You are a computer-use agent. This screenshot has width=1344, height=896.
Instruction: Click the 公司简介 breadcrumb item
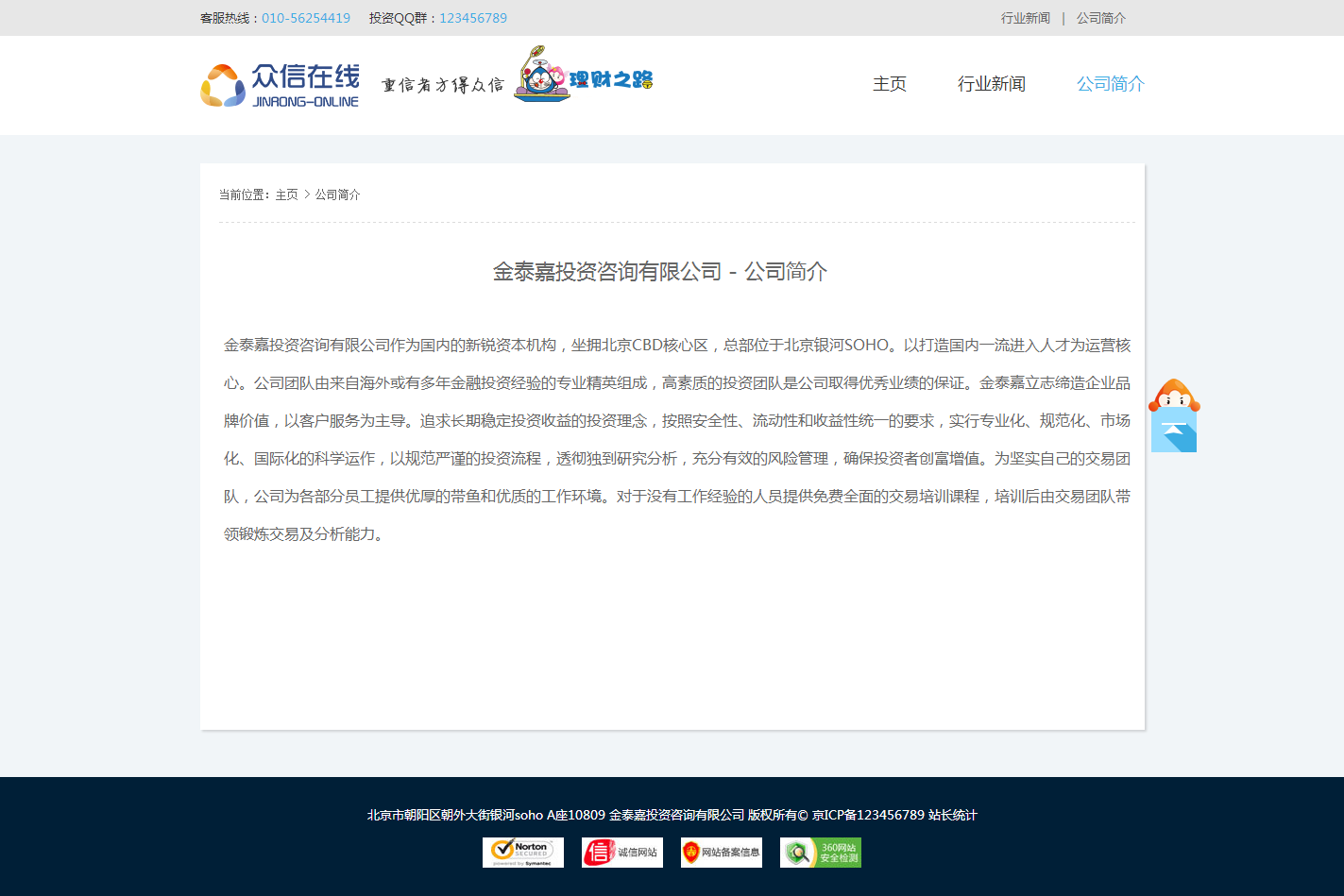coord(337,194)
